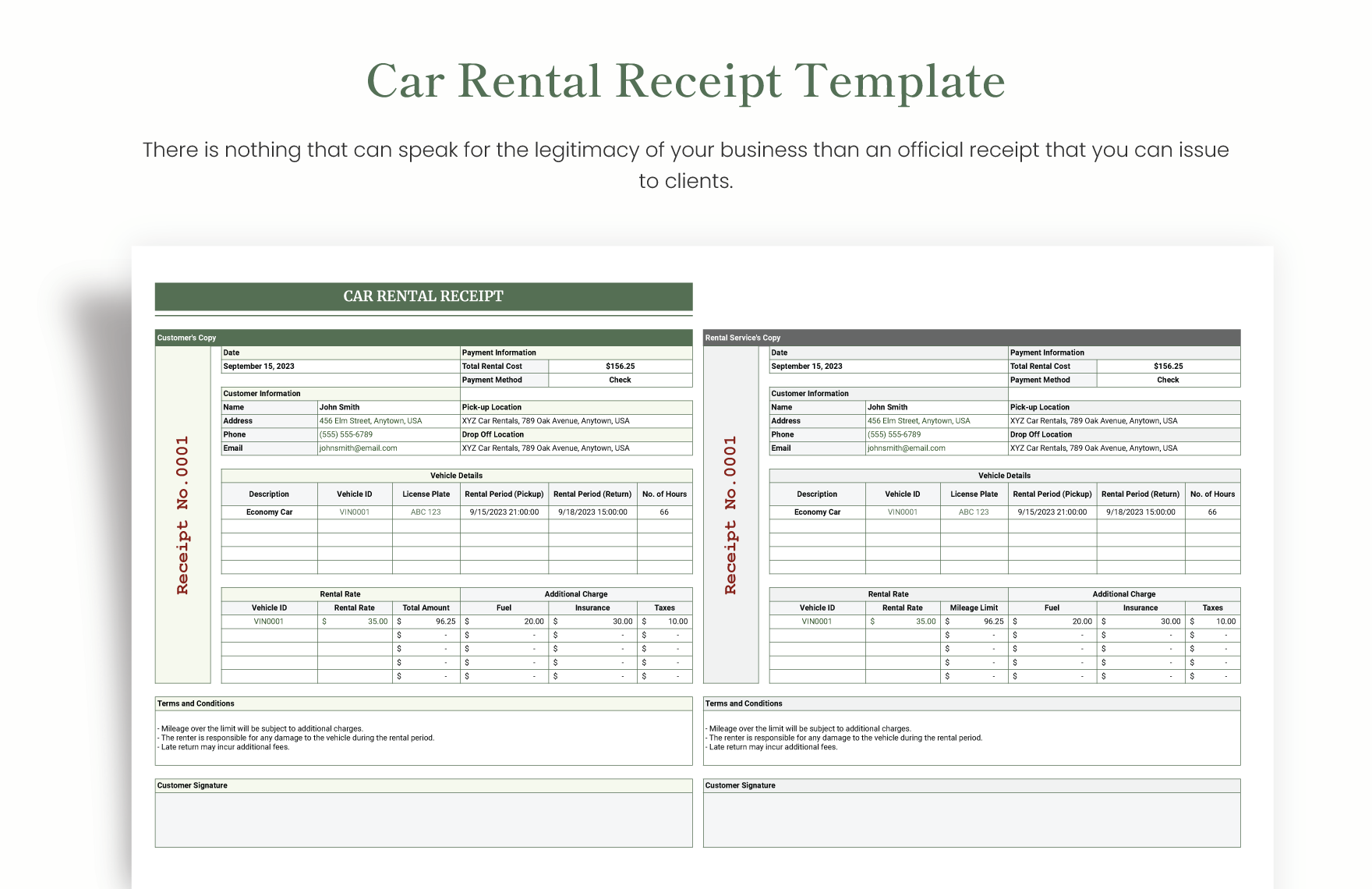Click 'Late return may incur additional fees' in Customer's Copy
This screenshot has width=1372, height=889.
(225, 748)
